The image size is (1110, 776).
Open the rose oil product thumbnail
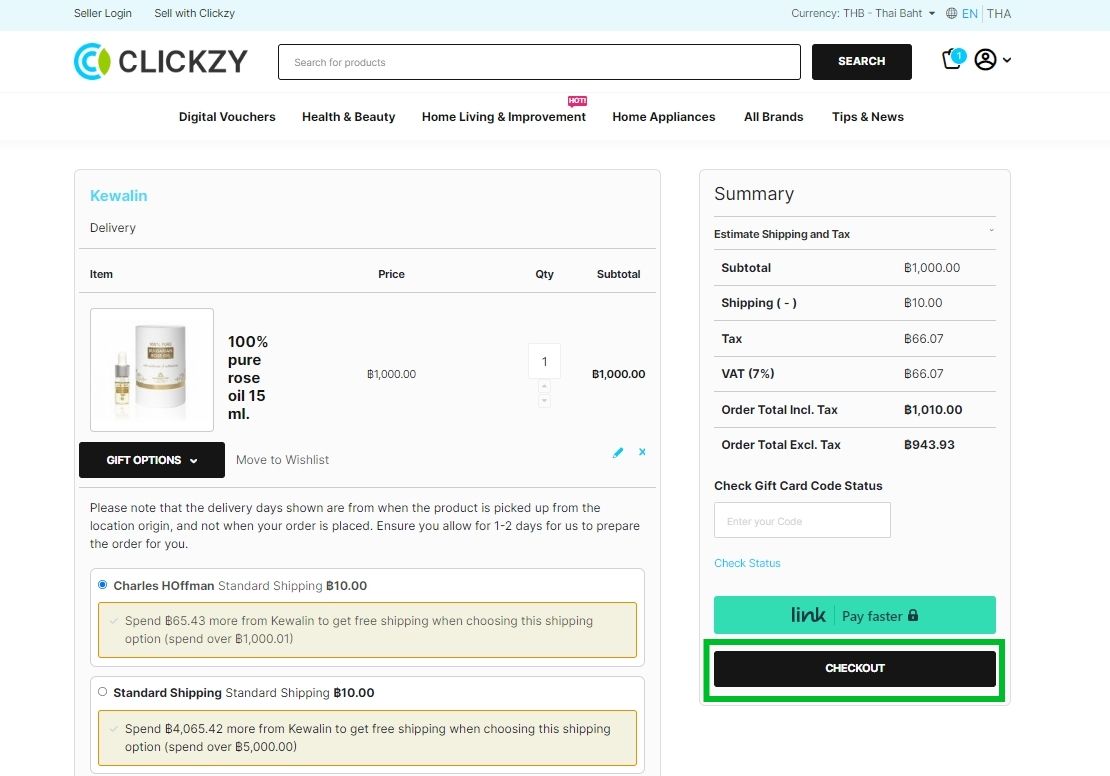point(151,370)
